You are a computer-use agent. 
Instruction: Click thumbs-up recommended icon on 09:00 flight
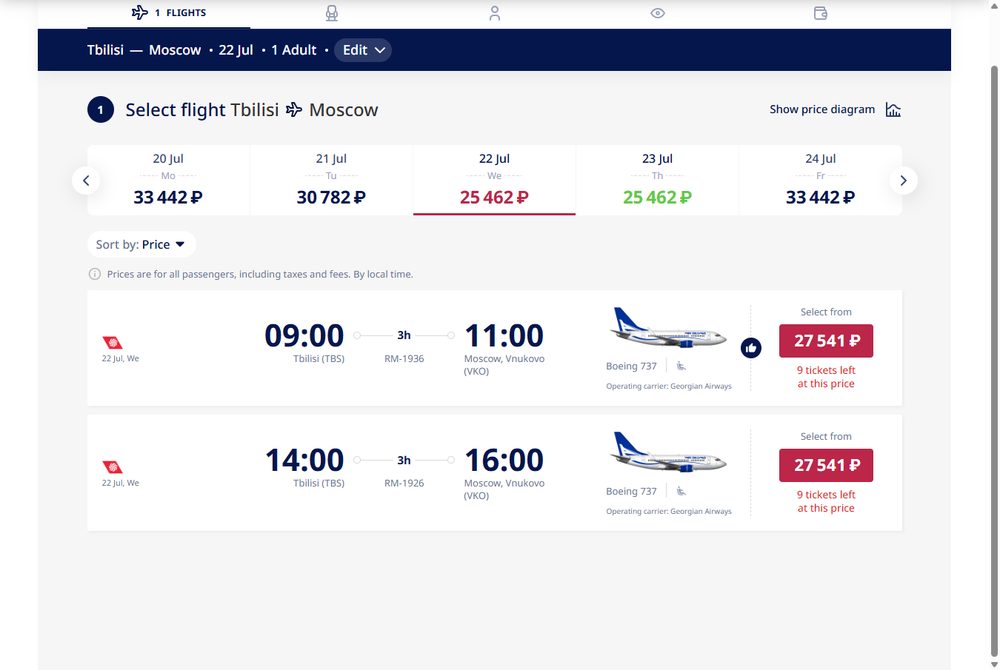click(x=751, y=348)
